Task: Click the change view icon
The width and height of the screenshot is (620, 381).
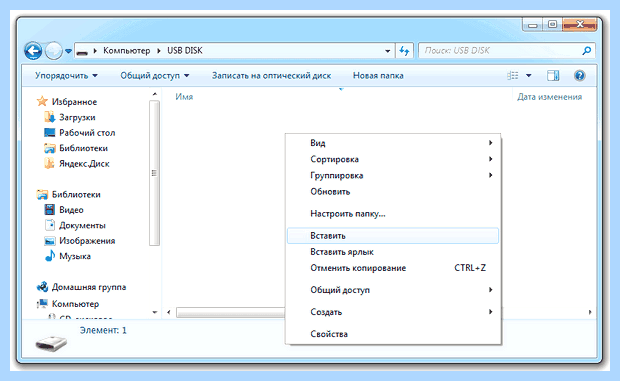Action: pyautogui.click(x=512, y=75)
